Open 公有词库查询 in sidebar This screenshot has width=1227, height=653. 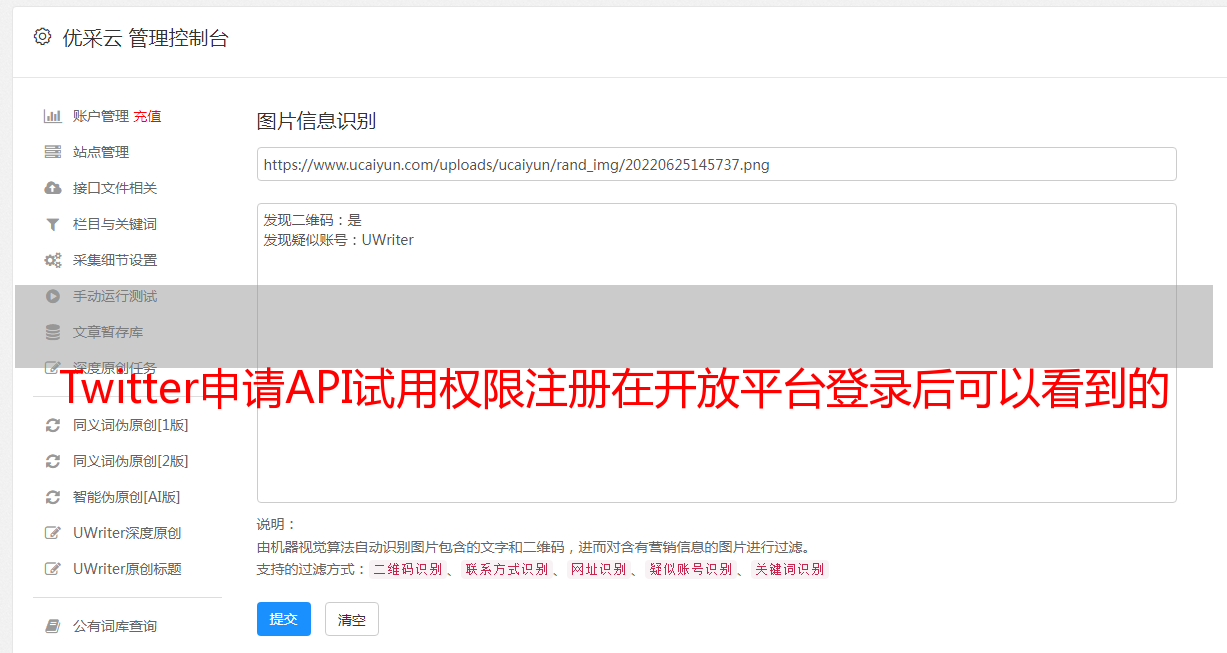(115, 626)
